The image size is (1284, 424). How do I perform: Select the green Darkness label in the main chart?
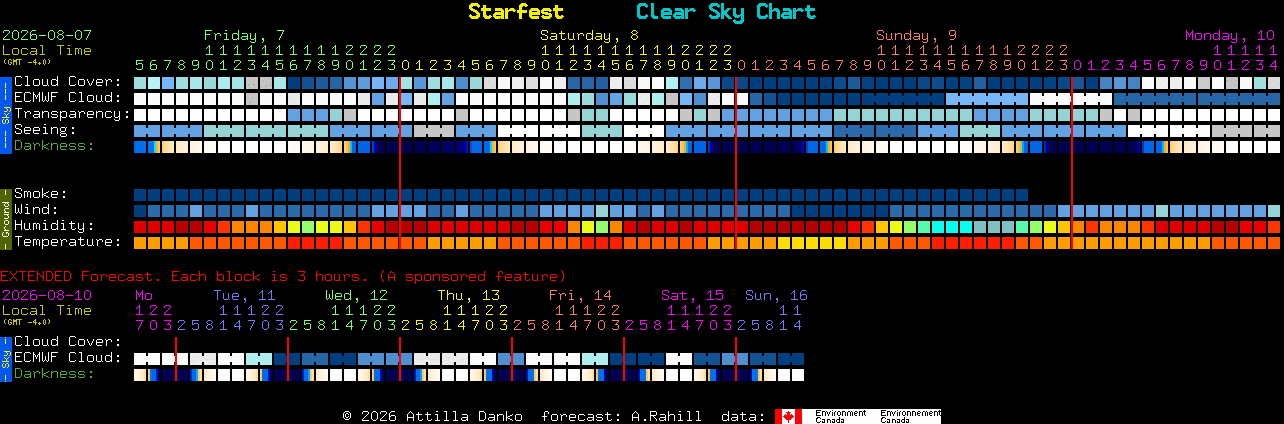(x=54, y=146)
